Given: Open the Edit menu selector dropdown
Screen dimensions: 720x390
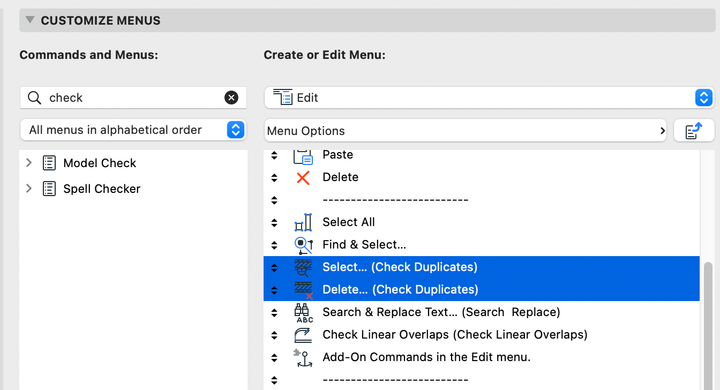Looking at the screenshot, I should (489, 97).
